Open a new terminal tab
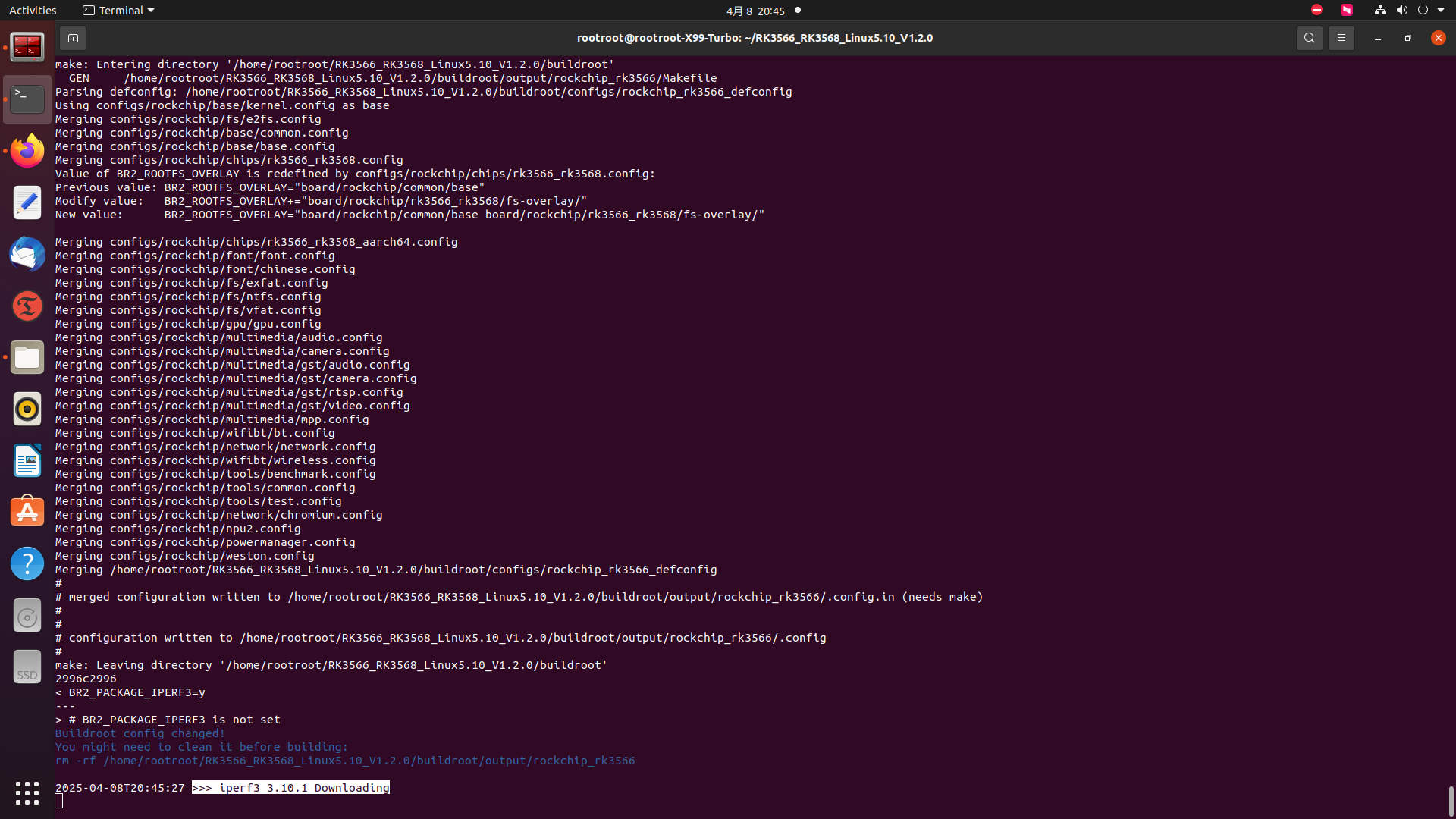Screen dimensions: 1456x819 point(73,38)
